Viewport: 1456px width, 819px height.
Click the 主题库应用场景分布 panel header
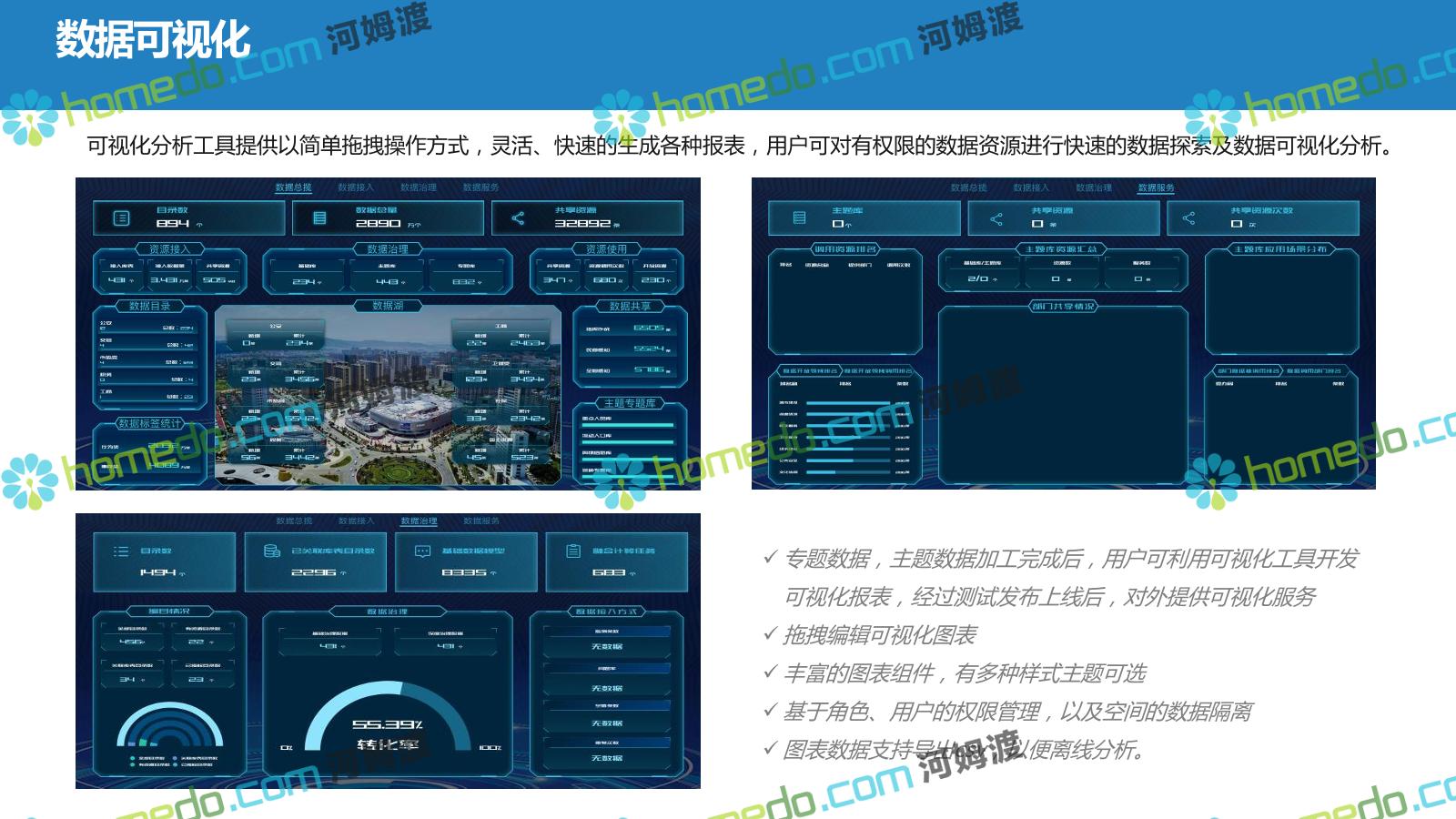pyautogui.click(x=1279, y=249)
